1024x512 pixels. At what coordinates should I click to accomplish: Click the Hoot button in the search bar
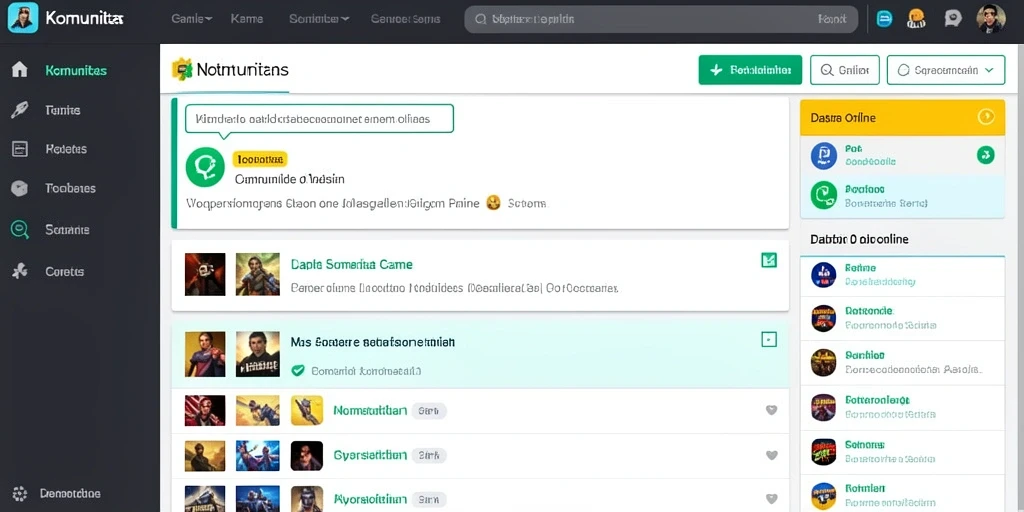pyautogui.click(x=831, y=20)
